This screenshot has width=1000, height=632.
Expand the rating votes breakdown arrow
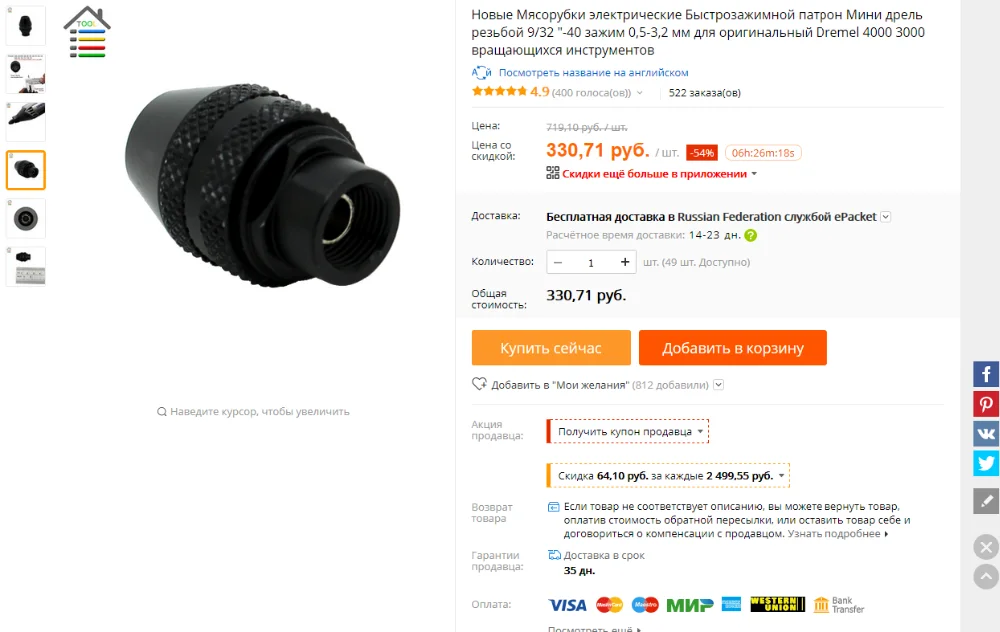[x=640, y=93]
